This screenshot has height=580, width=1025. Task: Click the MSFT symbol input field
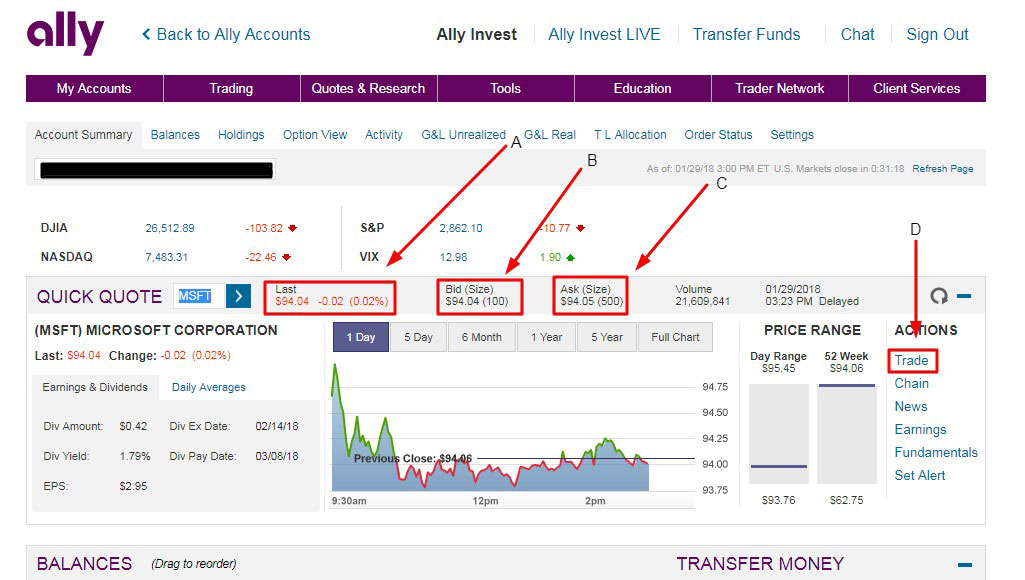197,296
